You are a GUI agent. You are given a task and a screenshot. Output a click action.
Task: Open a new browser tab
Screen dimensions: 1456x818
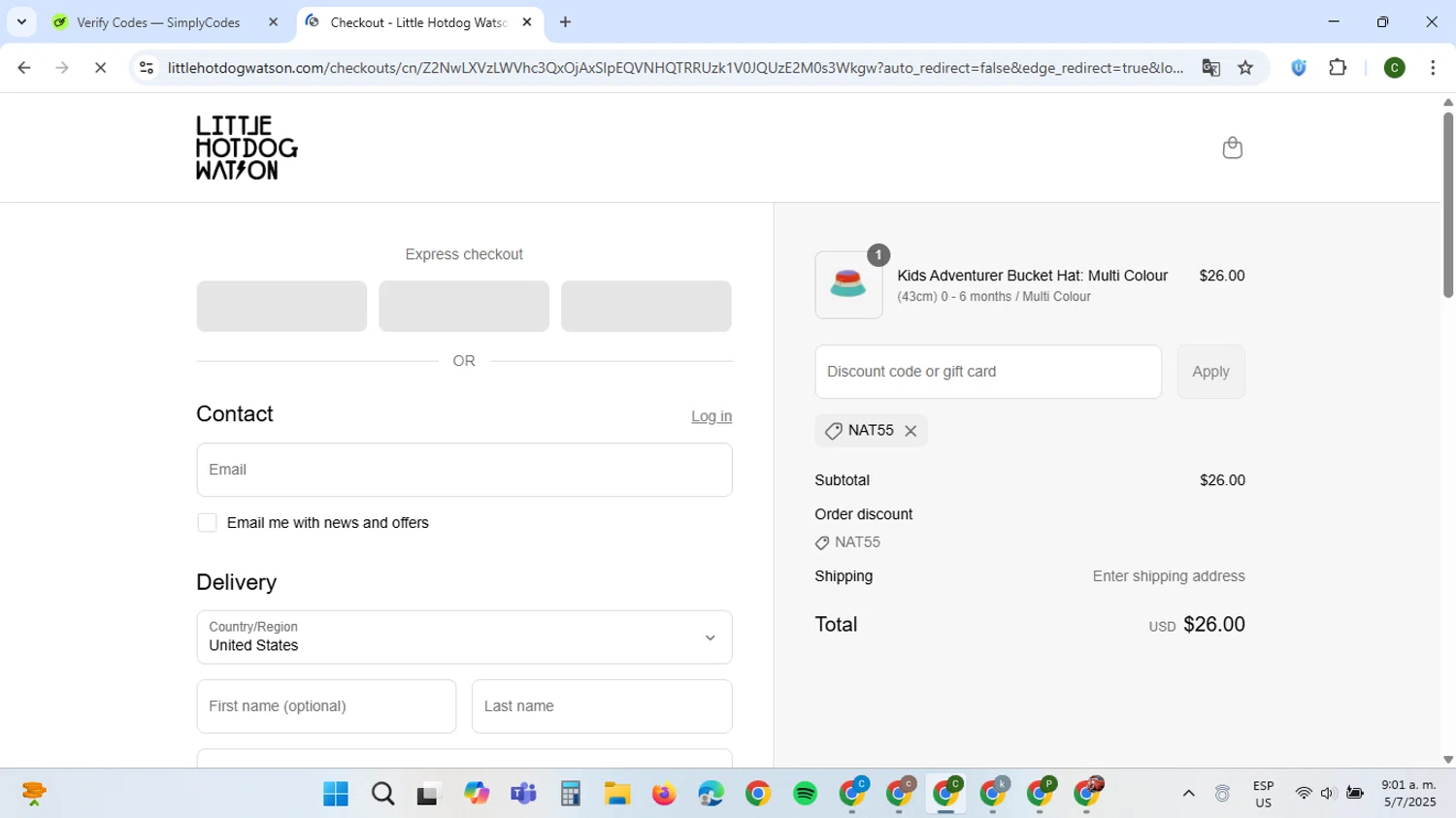coord(565,22)
